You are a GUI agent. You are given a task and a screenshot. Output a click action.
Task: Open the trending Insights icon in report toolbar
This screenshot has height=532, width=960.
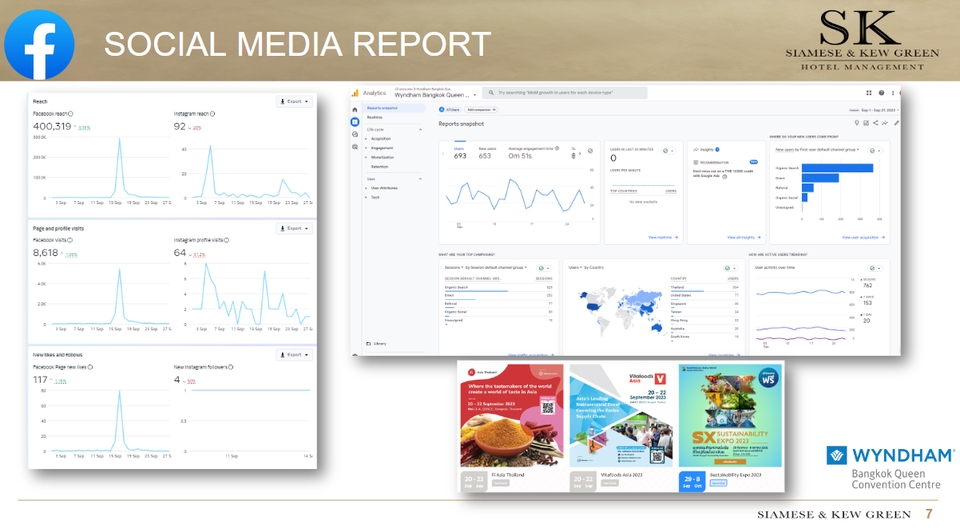click(x=885, y=123)
